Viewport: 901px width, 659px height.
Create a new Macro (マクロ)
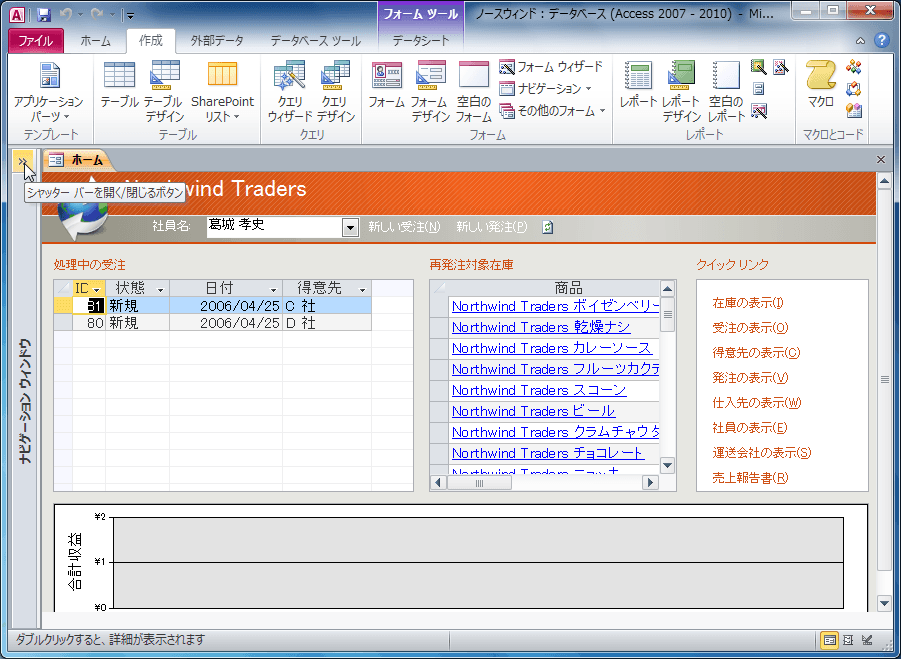[x=821, y=84]
